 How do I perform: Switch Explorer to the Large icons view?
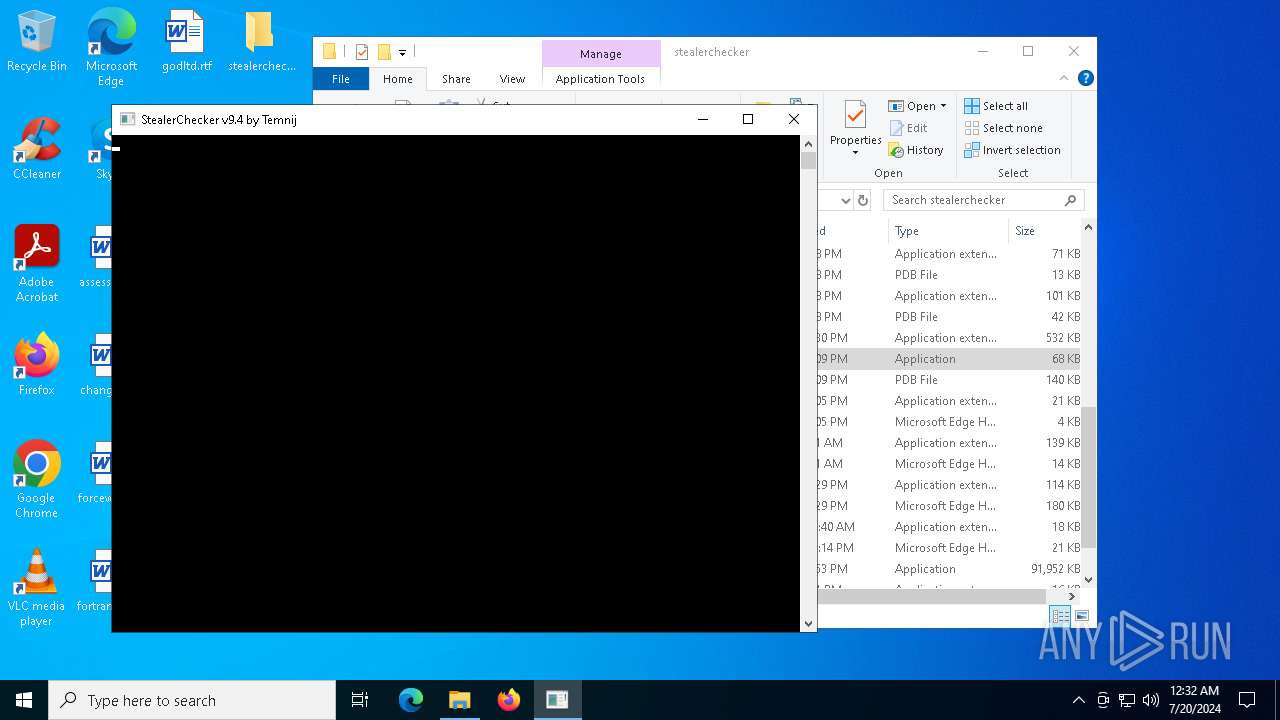click(x=1081, y=616)
